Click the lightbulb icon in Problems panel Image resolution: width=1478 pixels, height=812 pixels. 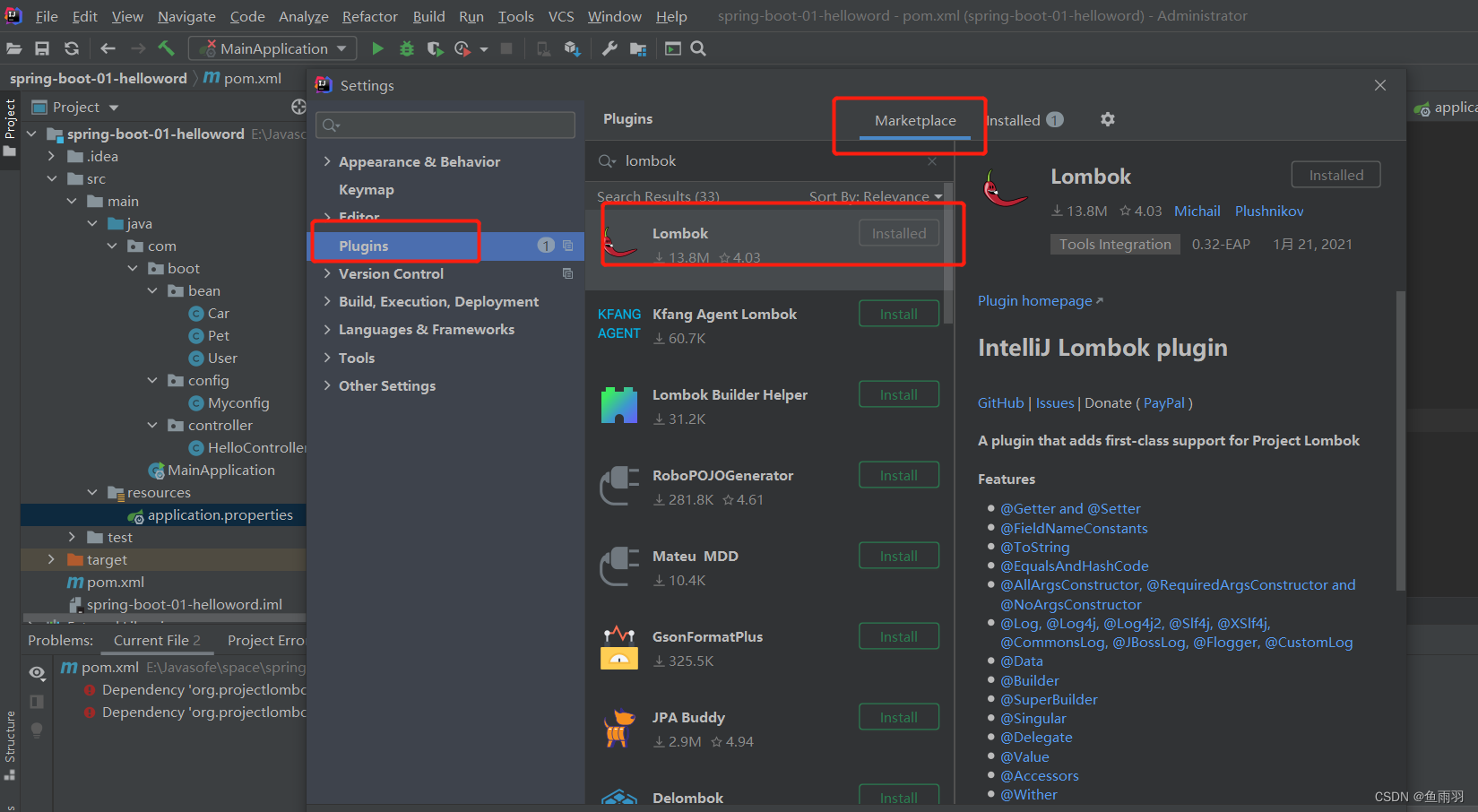pyautogui.click(x=37, y=730)
